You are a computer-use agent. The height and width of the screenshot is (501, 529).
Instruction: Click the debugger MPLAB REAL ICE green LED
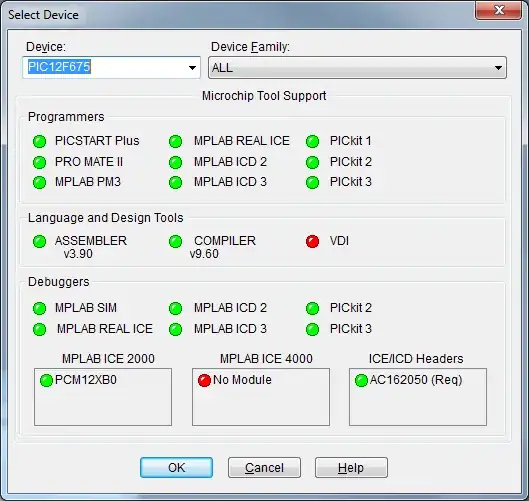click(39, 329)
